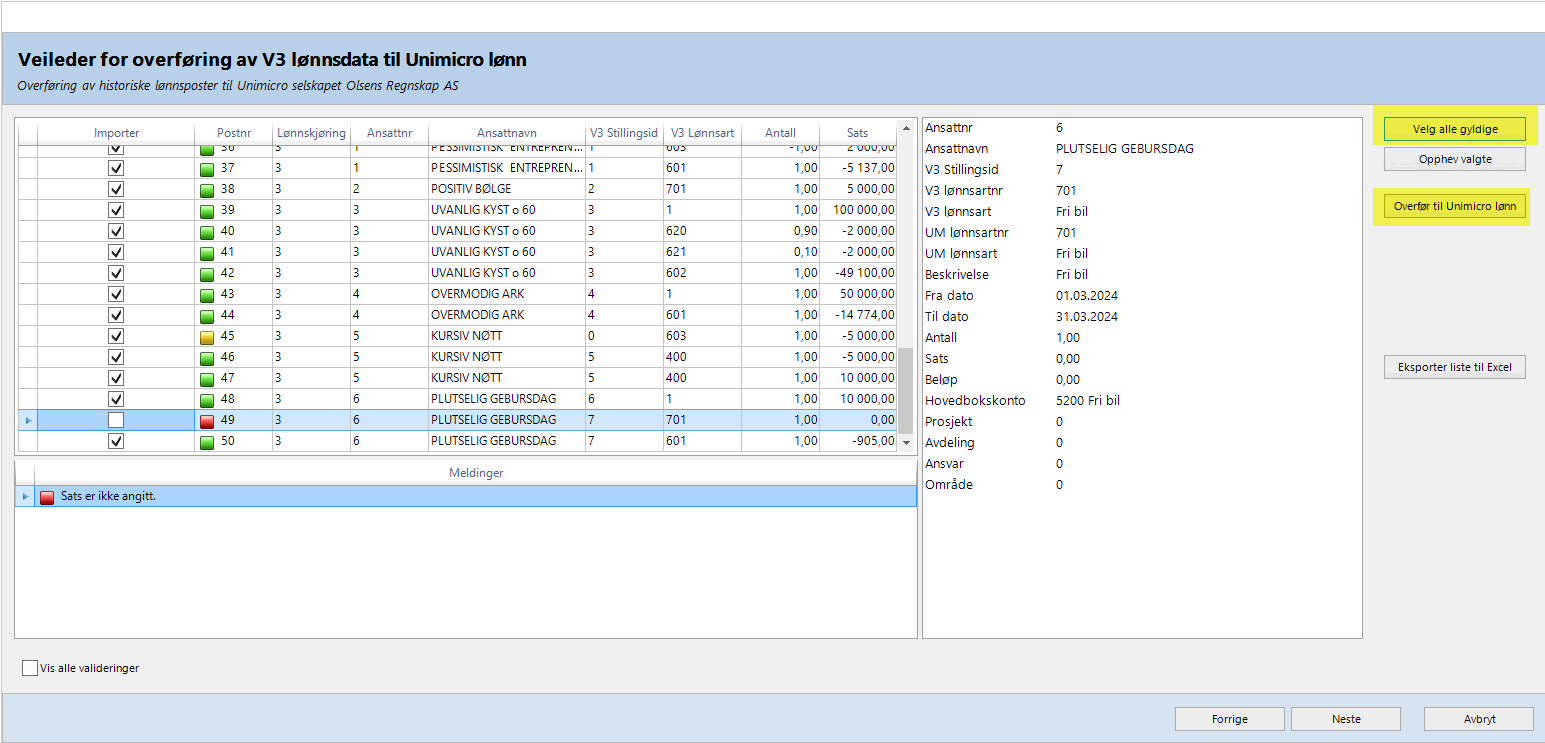Click red status icon on row 49
The width and height of the screenshot is (1545, 743).
(207, 420)
